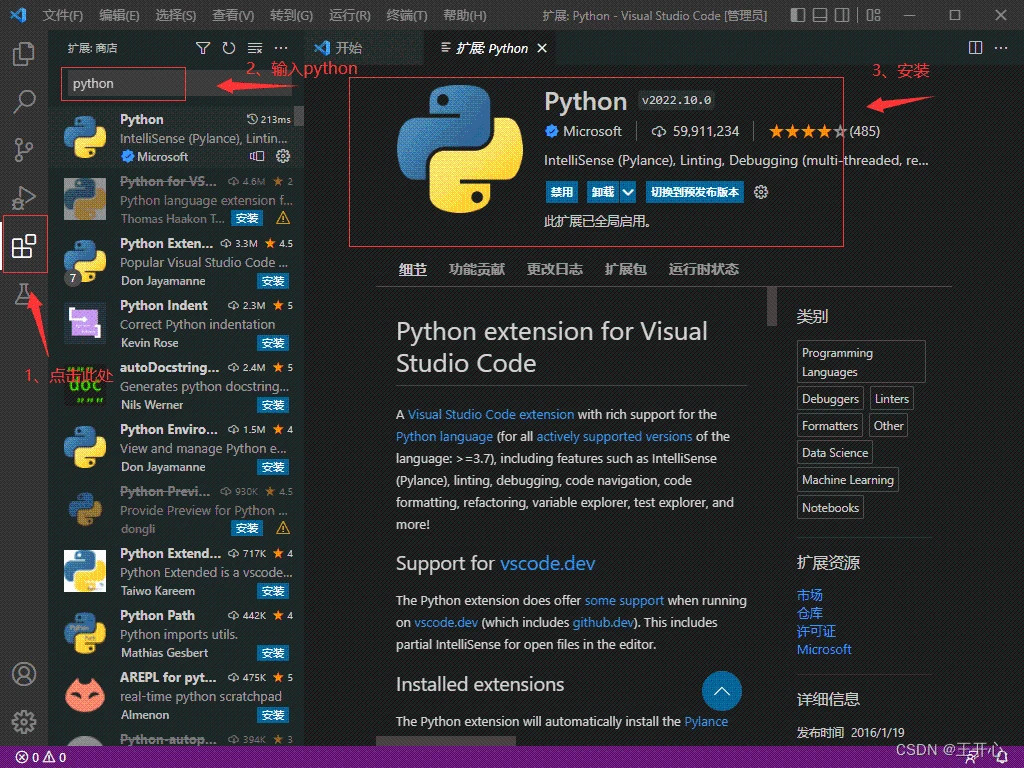Screen dimensions: 1024x768
Task: Open the vscode.dev heading link
Action: click(547, 564)
